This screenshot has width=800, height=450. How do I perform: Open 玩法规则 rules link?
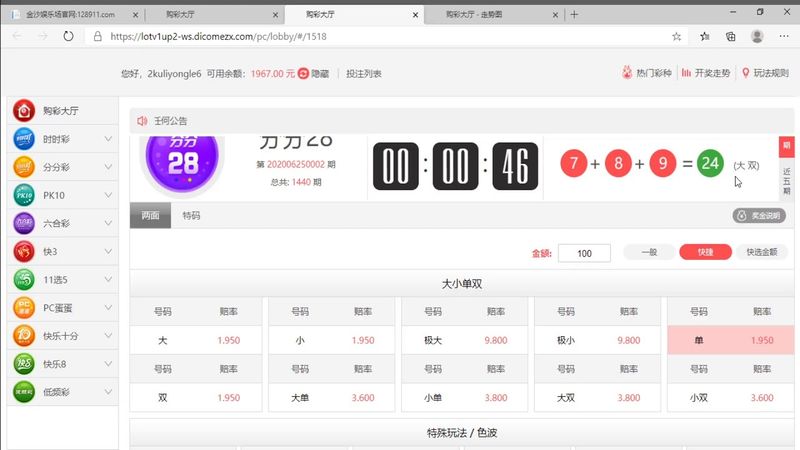coord(765,73)
